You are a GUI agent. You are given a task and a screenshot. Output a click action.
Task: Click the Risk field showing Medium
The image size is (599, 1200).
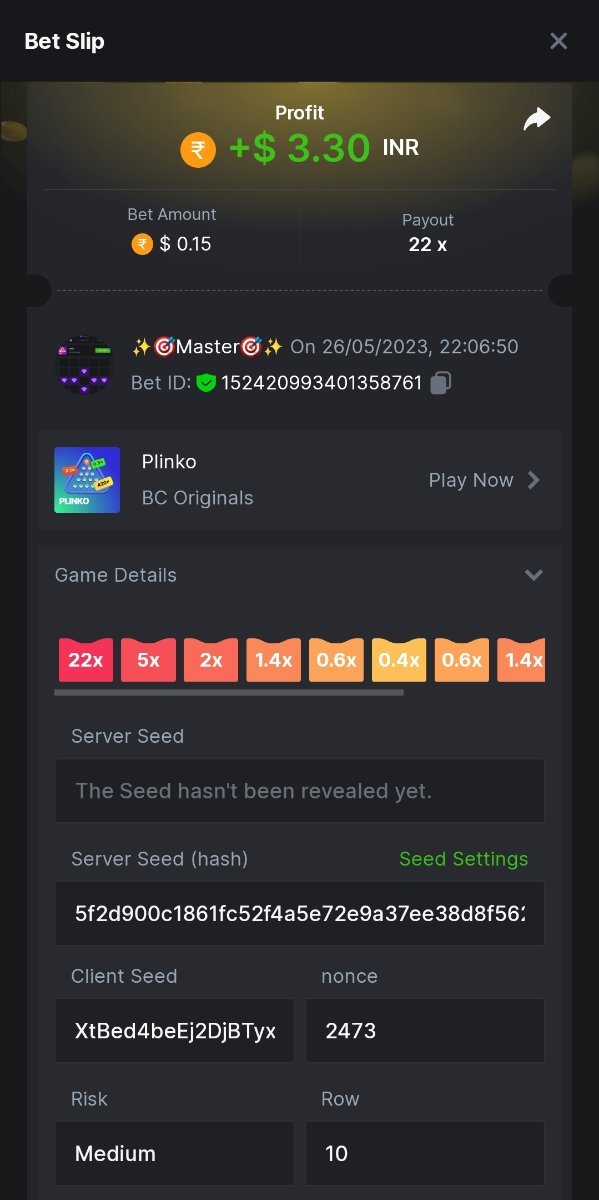(x=174, y=1153)
